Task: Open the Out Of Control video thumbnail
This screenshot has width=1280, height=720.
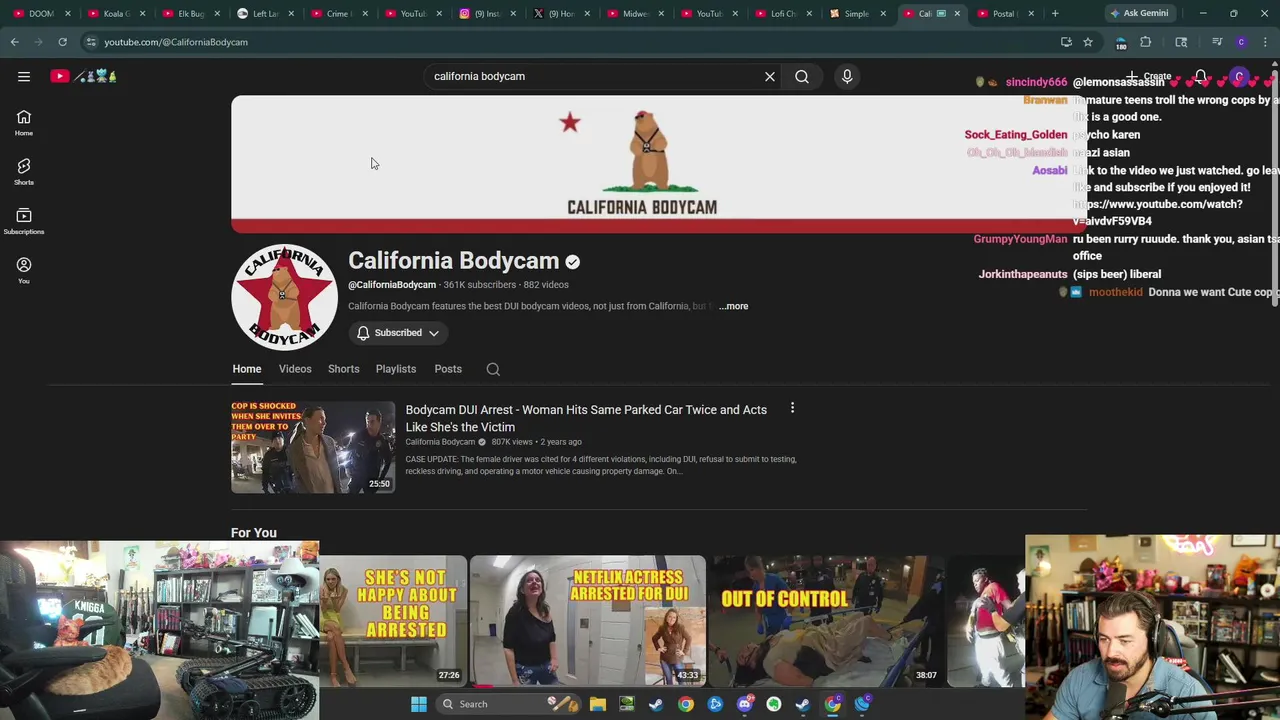Action: click(827, 621)
